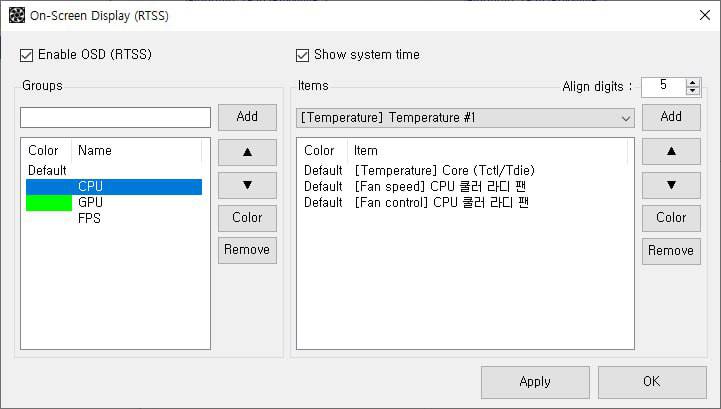The image size is (721, 409).
Task: Decrease Align digits value with down arrow
Action: point(693,91)
